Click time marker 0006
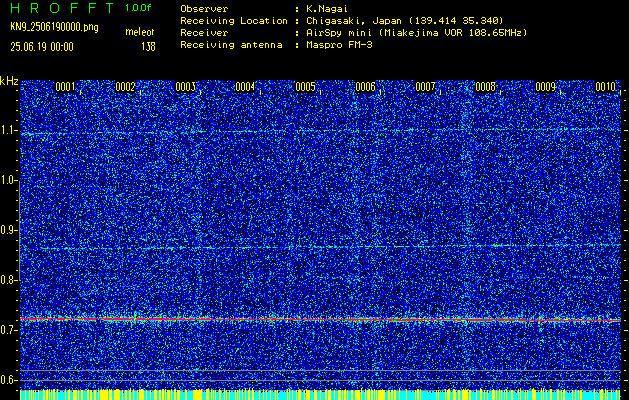Viewport: 629px width, 400px height. click(365, 87)
